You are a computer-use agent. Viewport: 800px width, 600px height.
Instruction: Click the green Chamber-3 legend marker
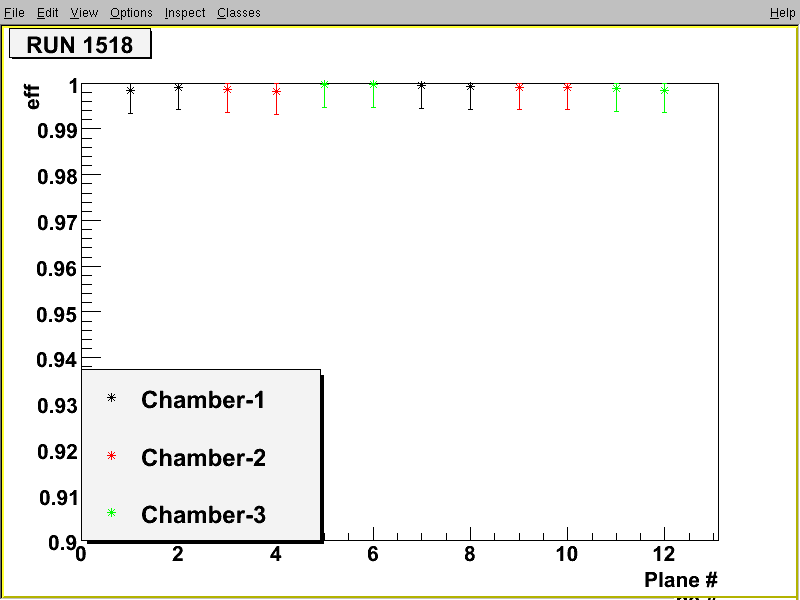tap(111, 513)
